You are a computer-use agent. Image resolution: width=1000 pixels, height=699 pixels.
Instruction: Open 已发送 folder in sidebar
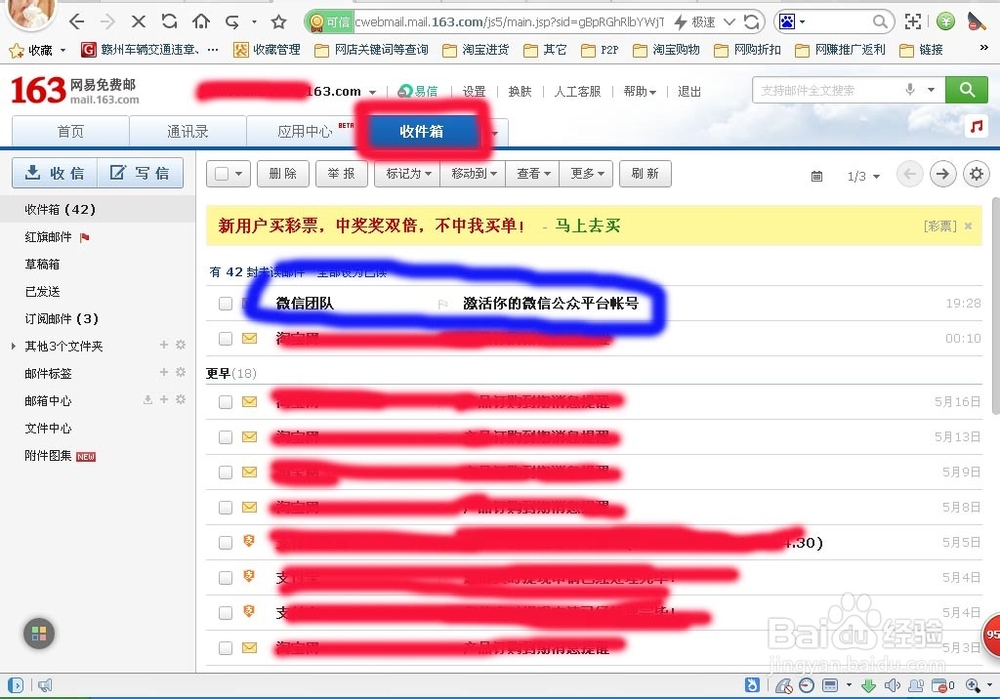(x=42, y=291)
